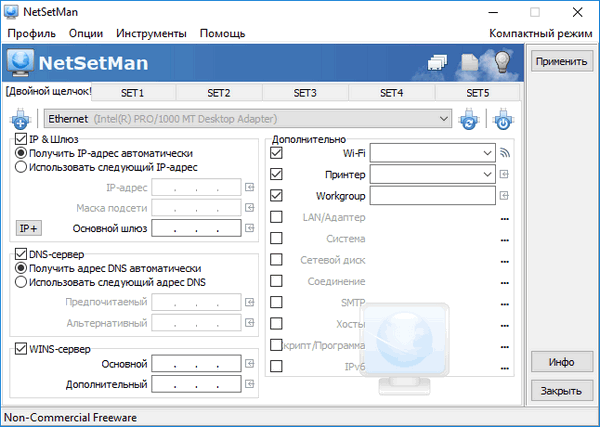
Task: Open the Опции menu
Action: pos(86,34)
